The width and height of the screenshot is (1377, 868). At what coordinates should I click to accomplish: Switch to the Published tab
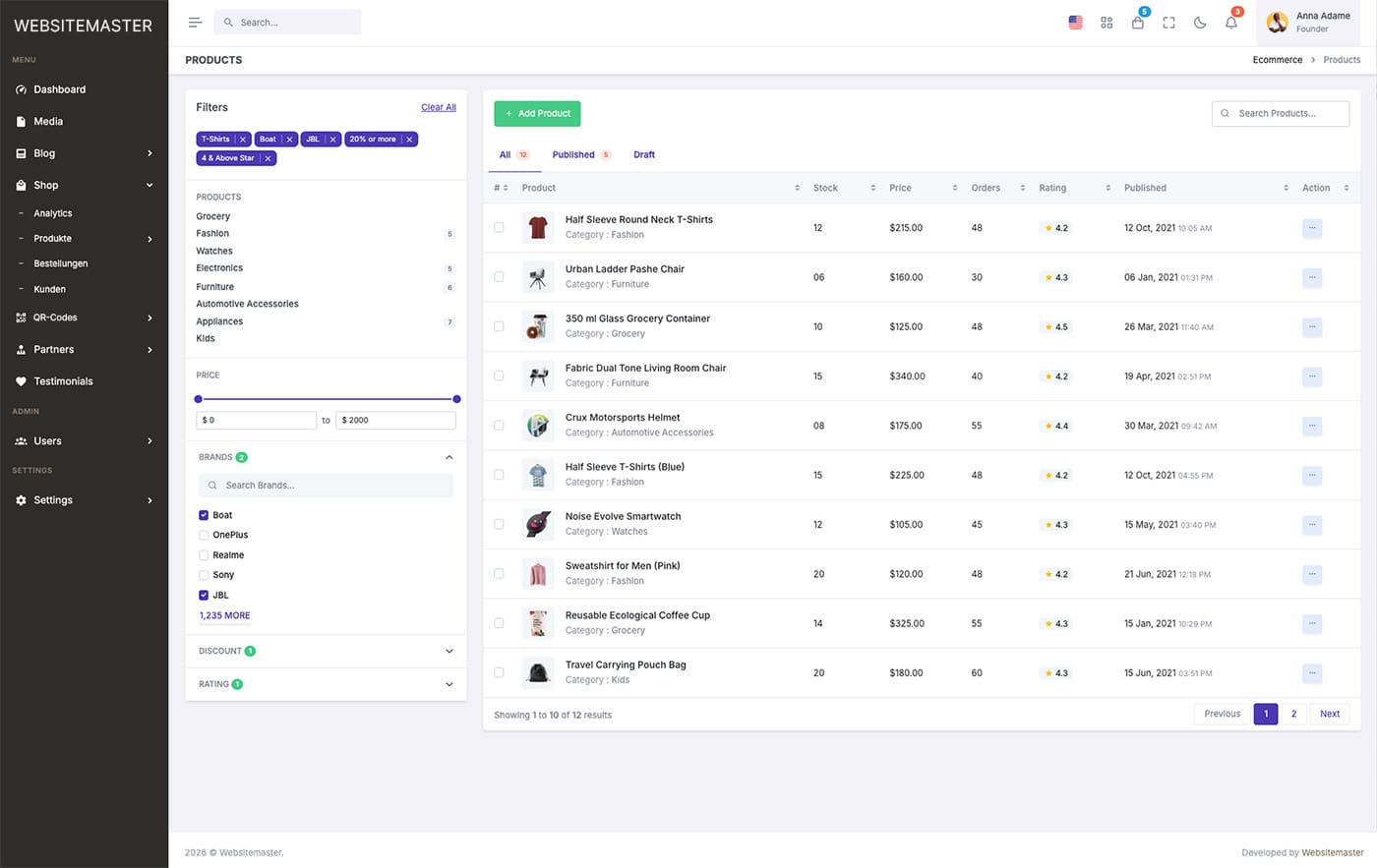[572, 154]
